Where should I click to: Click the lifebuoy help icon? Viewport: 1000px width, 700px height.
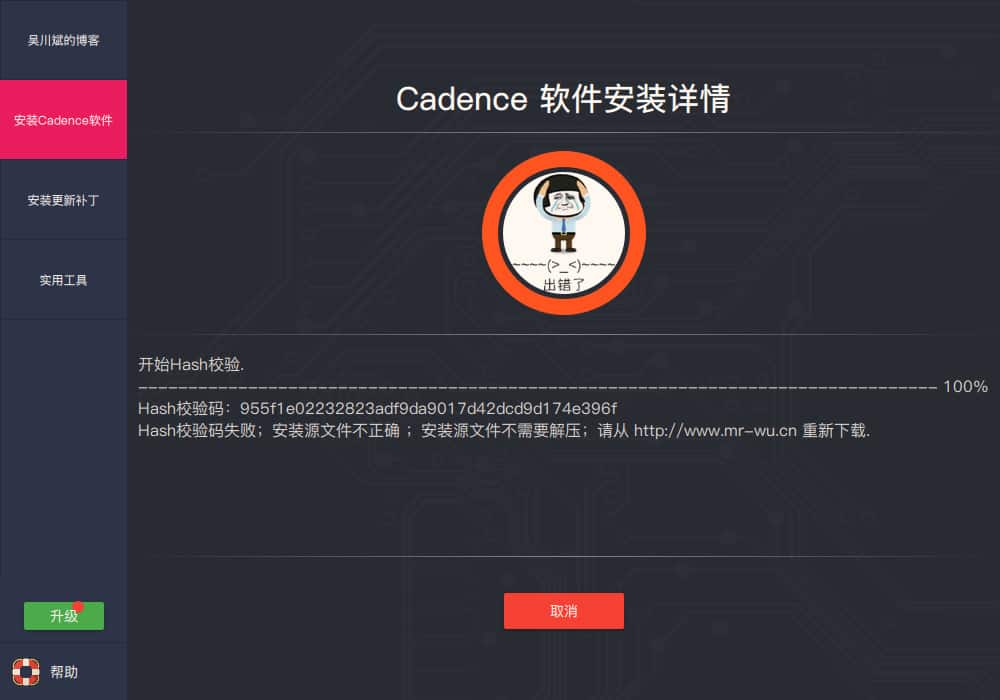(26, 671)
